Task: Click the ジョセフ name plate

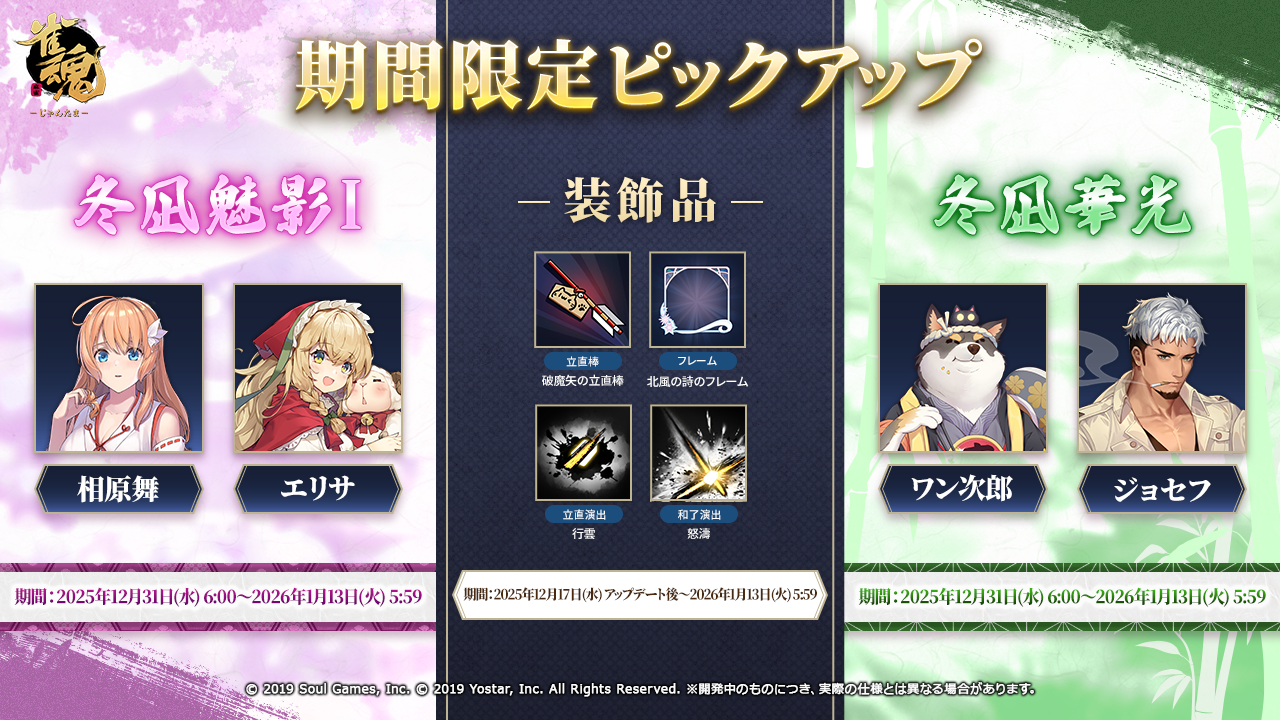Action: tap(1162, 489)
